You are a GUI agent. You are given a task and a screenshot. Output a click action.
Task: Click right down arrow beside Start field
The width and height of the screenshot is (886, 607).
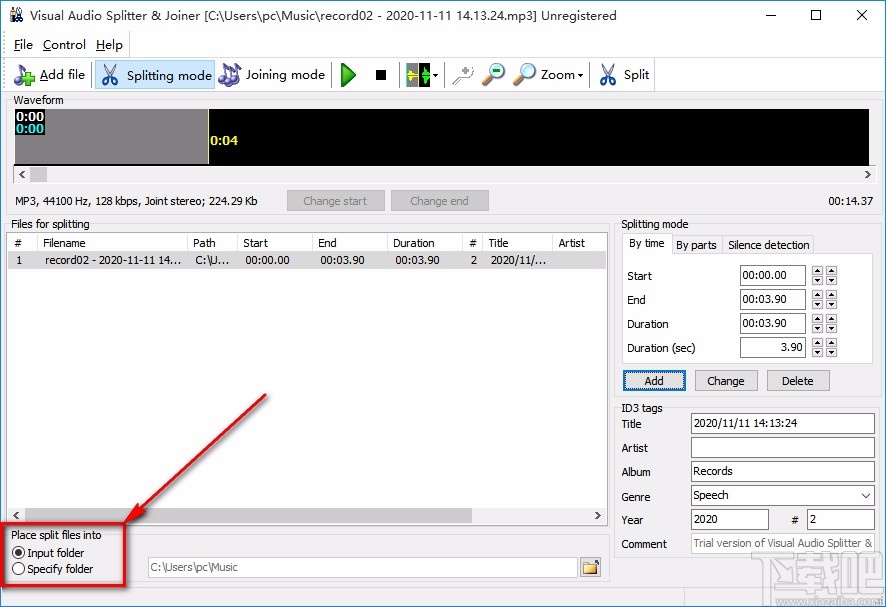(x=831, y=280)
